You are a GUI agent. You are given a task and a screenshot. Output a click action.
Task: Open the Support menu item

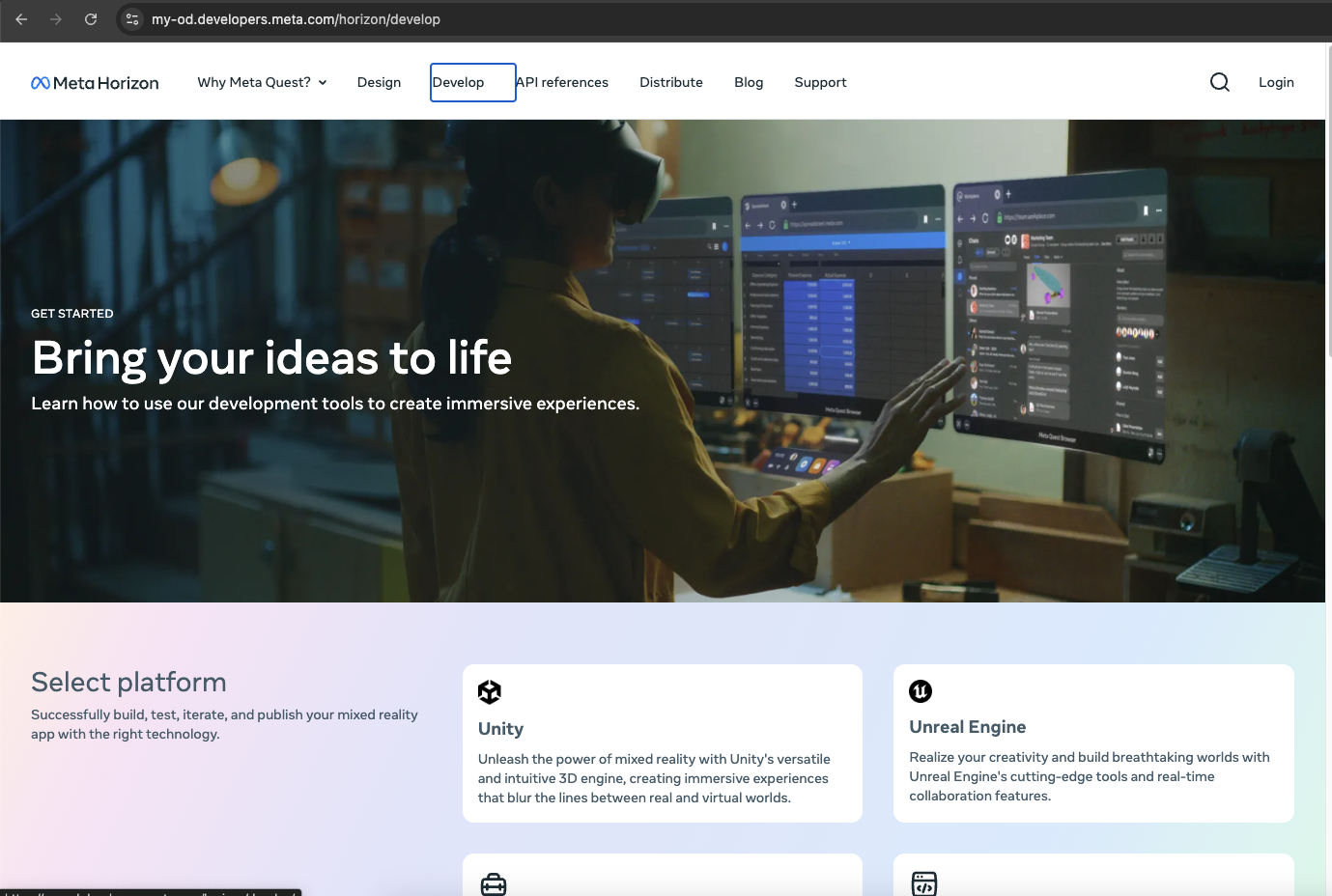tap(820, 82)
